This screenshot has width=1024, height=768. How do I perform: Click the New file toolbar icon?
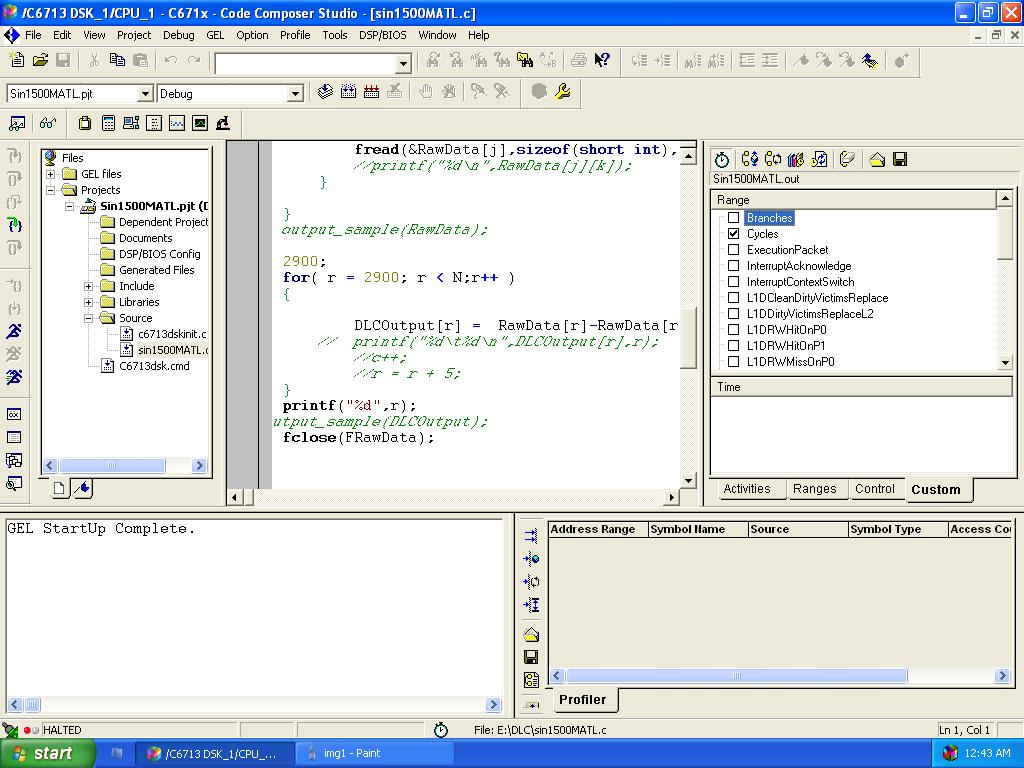(17, 60)
